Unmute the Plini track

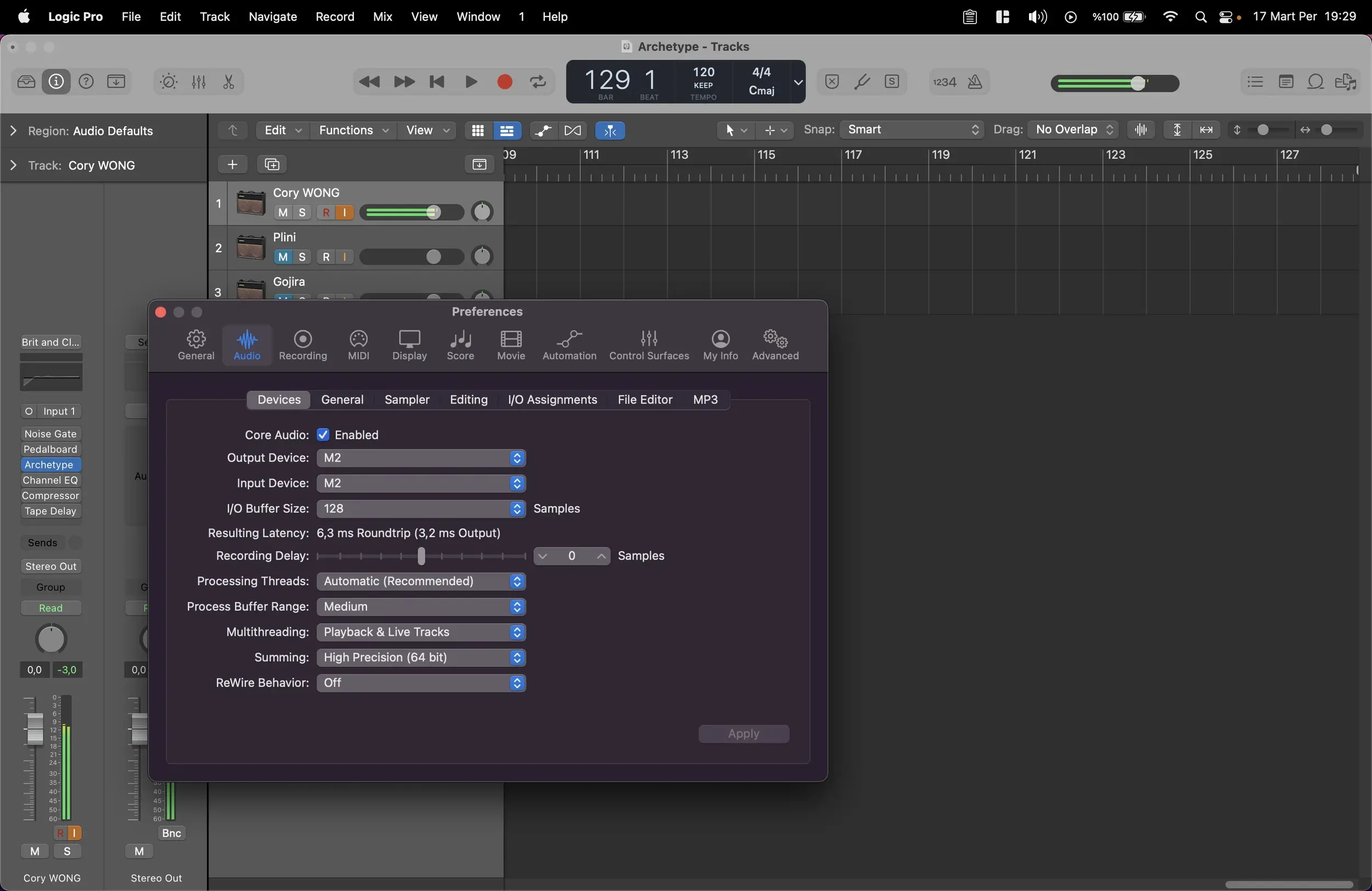click(283, 256)
